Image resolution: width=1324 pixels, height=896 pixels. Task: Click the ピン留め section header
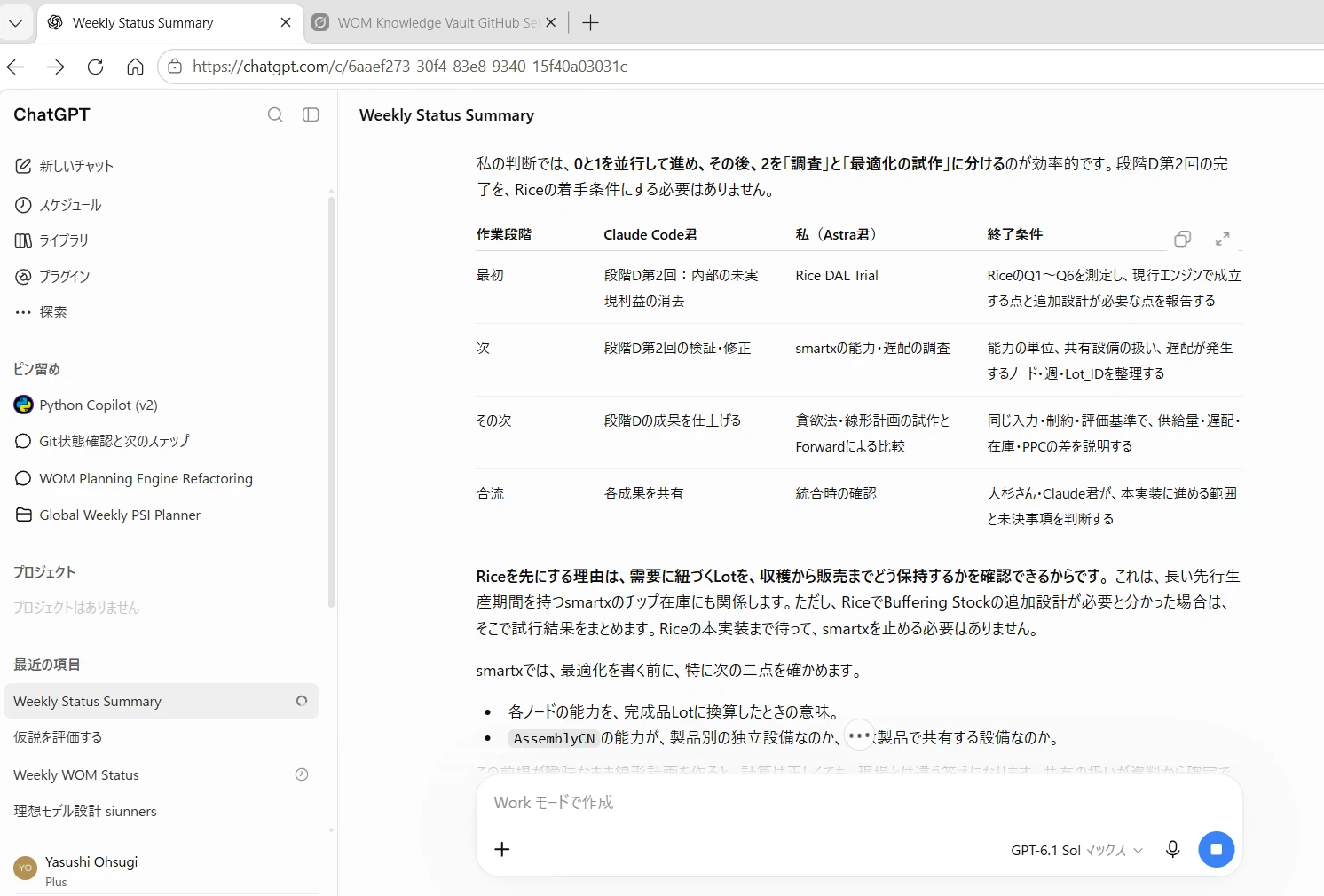pyautogui.click(x=36, y=369)
